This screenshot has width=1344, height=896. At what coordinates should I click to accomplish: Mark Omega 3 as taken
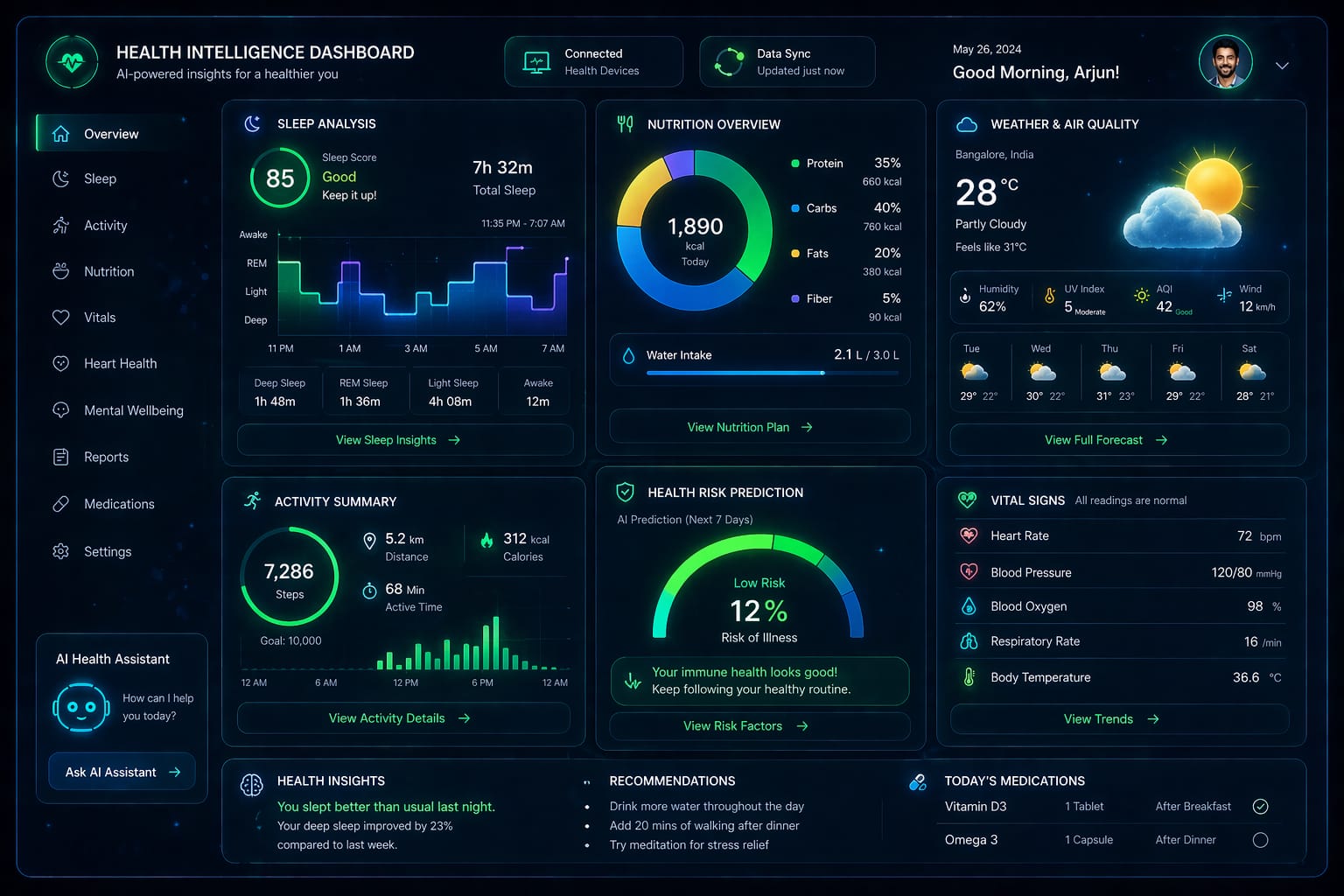[1260, 840]
